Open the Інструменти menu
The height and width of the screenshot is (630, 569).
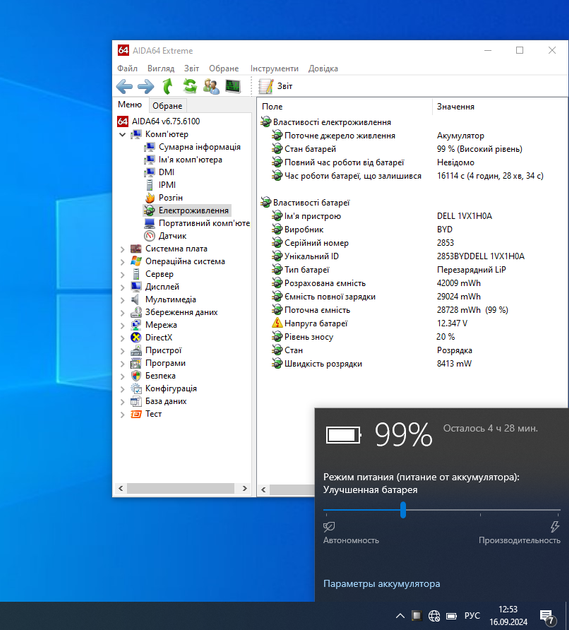point(274,69)
